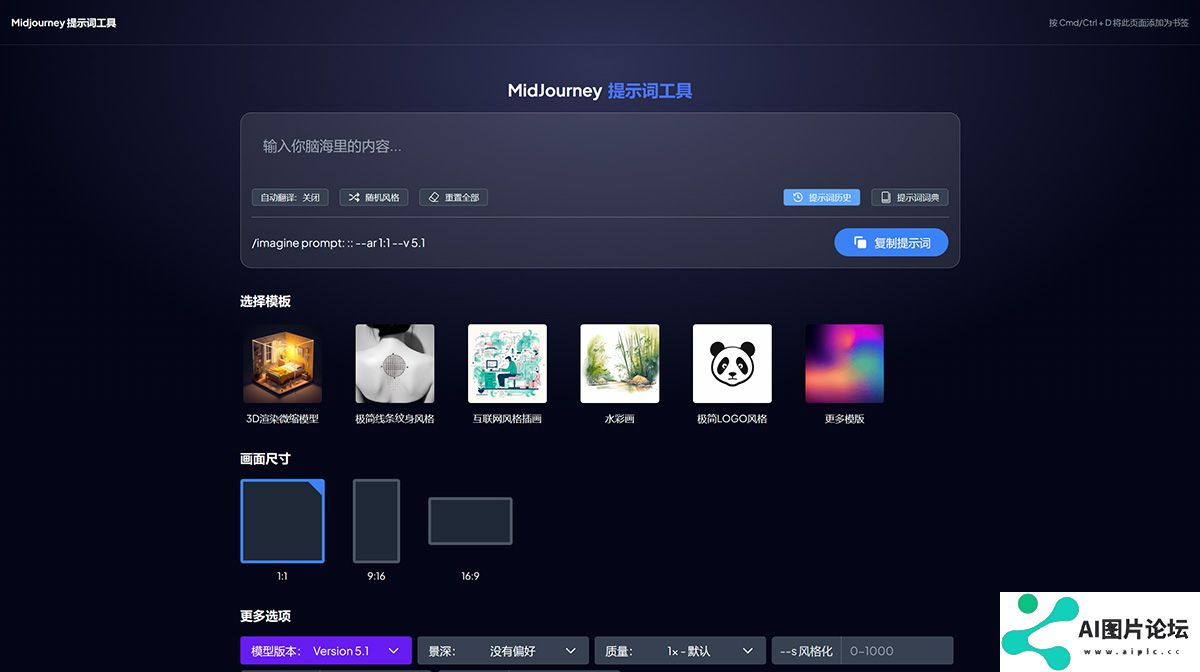Screen dimensions: 1200x672
Task: Click the 随机风格 random style button label
Action: pos(382,198)
